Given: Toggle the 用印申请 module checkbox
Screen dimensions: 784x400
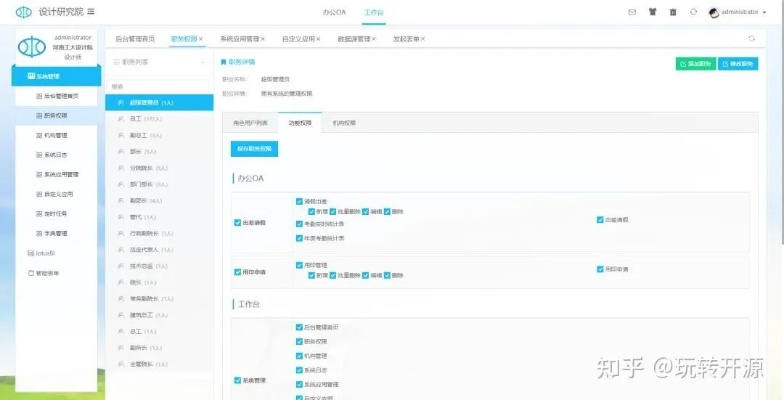Looking at the screenshot, I should (x=237, y=270).
